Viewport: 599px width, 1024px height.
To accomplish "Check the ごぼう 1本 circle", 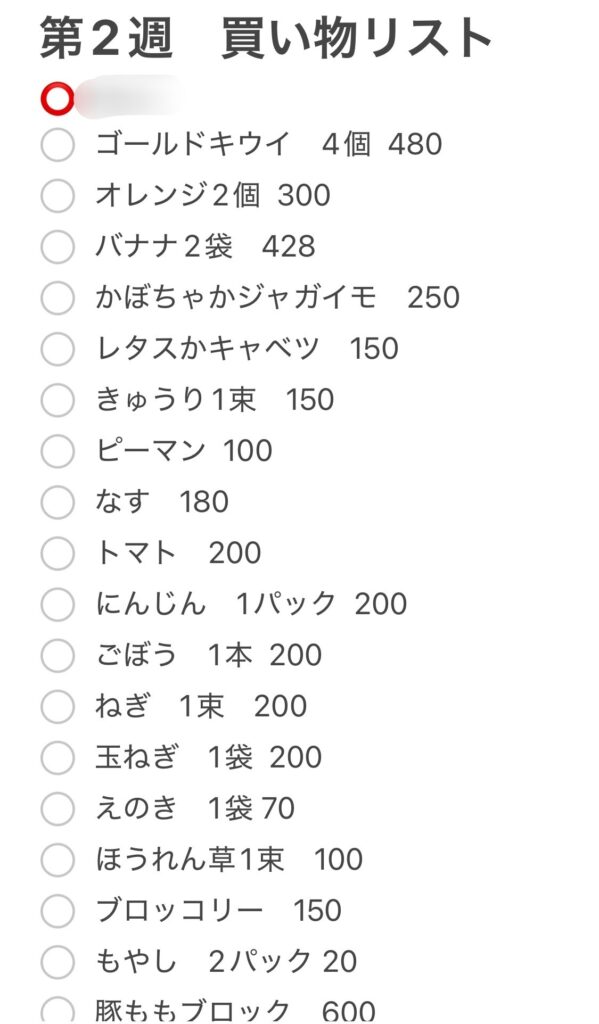I will [x=57, y=655].
